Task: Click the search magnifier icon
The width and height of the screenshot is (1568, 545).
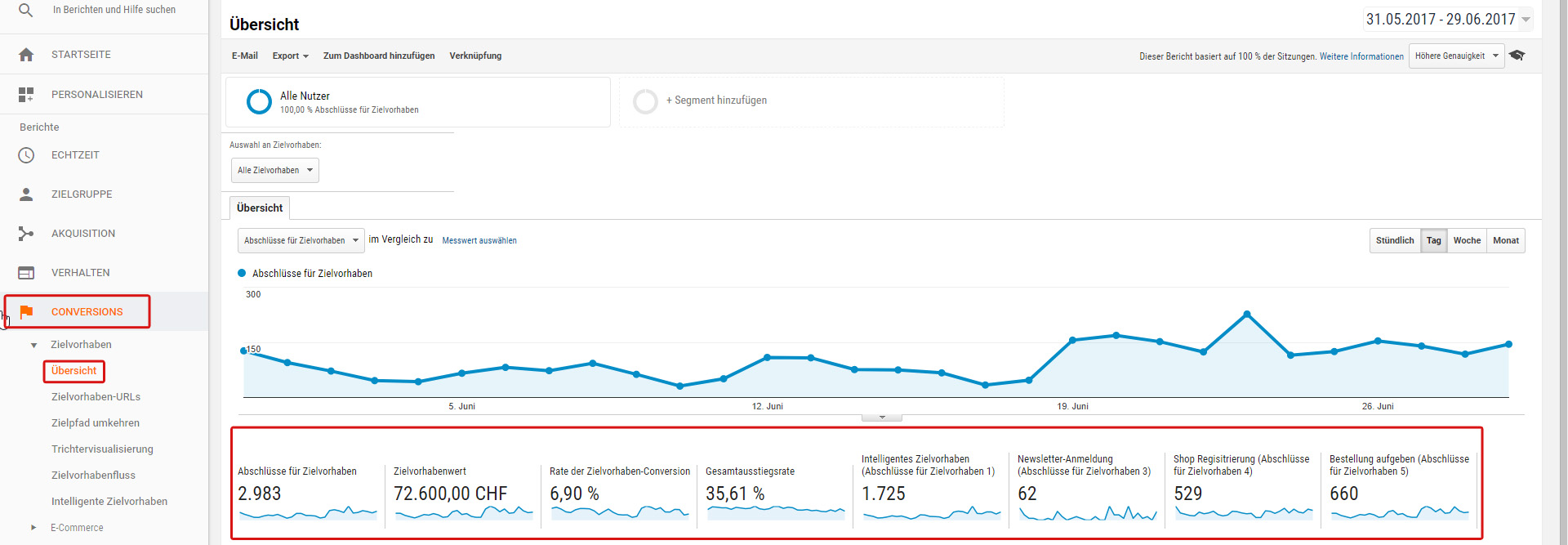Action: click(26, 10)
